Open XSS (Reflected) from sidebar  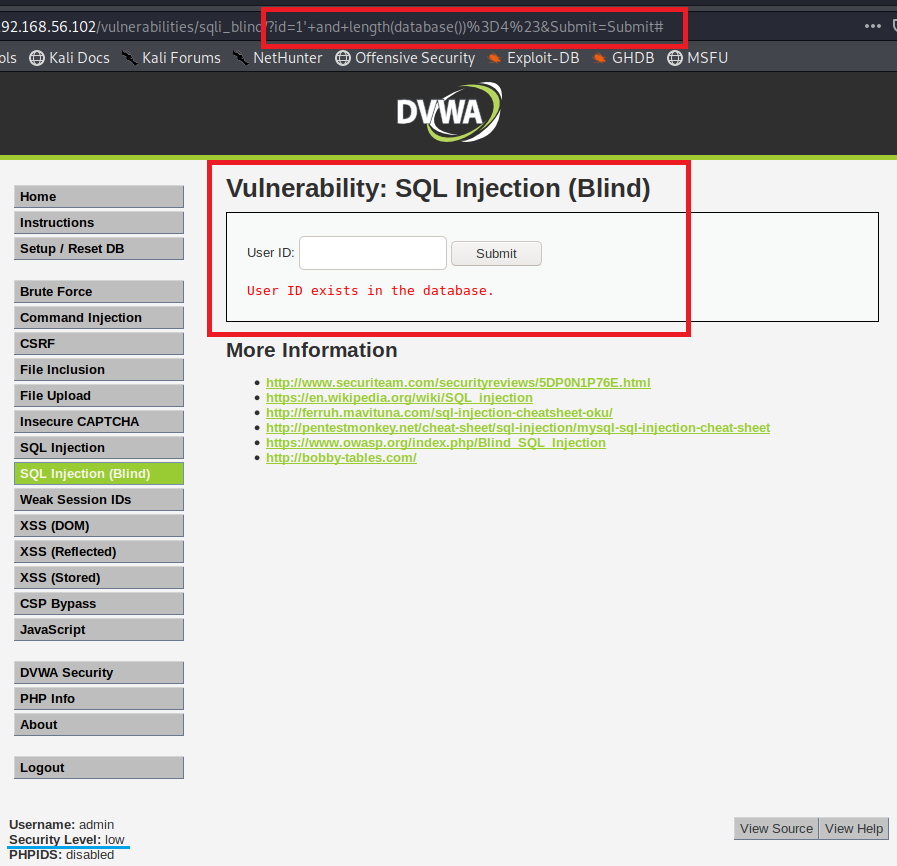click(98, 552)
